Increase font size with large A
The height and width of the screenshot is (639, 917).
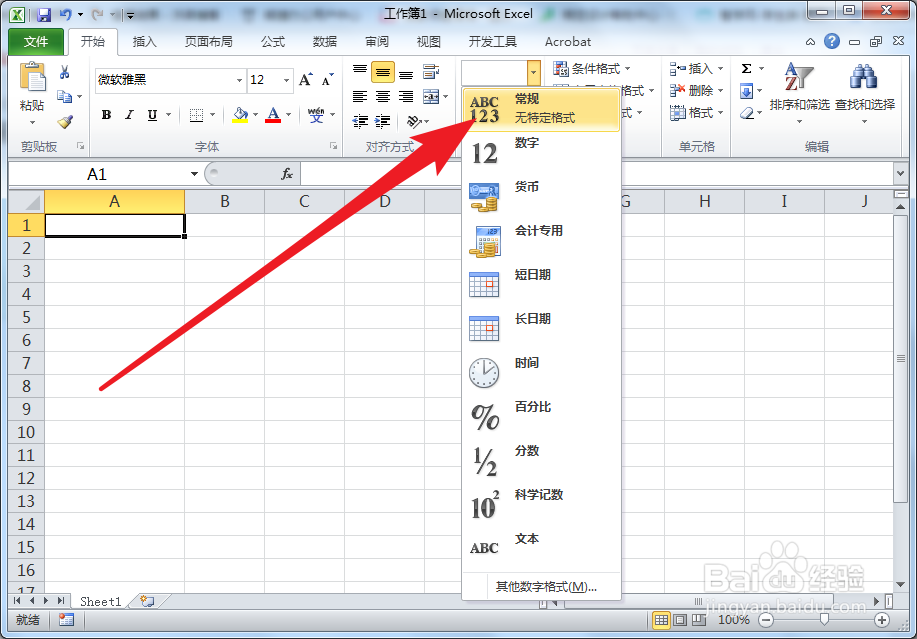click(305, 80)
